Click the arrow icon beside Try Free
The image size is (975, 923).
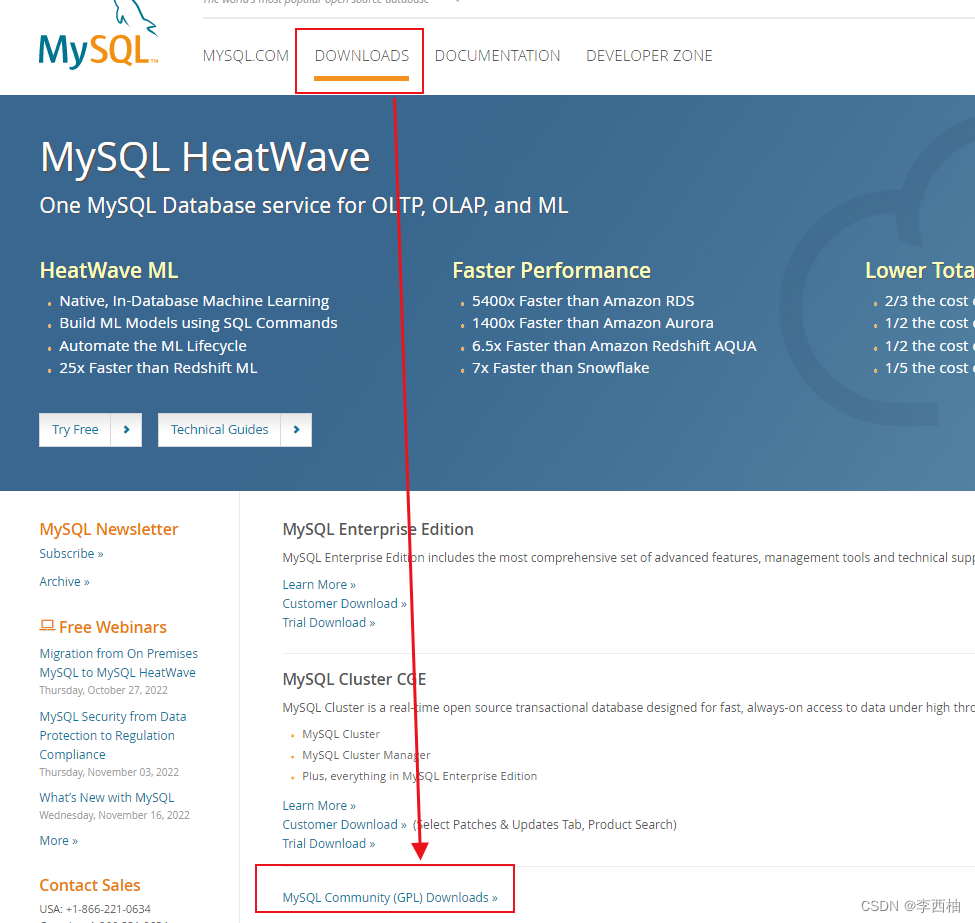[x=126, y=430]
